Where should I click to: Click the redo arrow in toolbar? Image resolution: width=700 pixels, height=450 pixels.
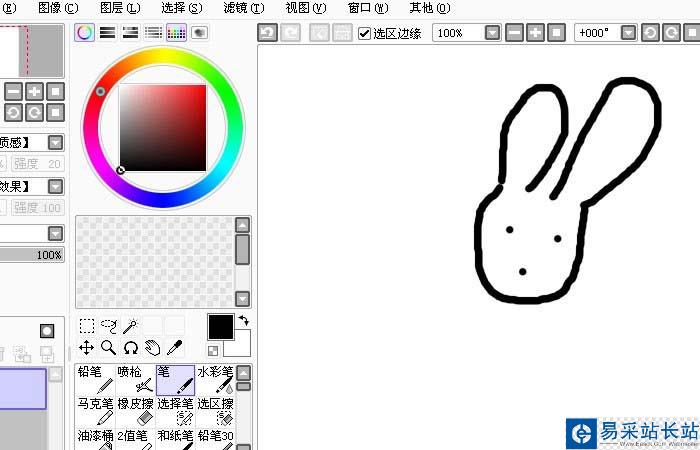pos(290,33)
